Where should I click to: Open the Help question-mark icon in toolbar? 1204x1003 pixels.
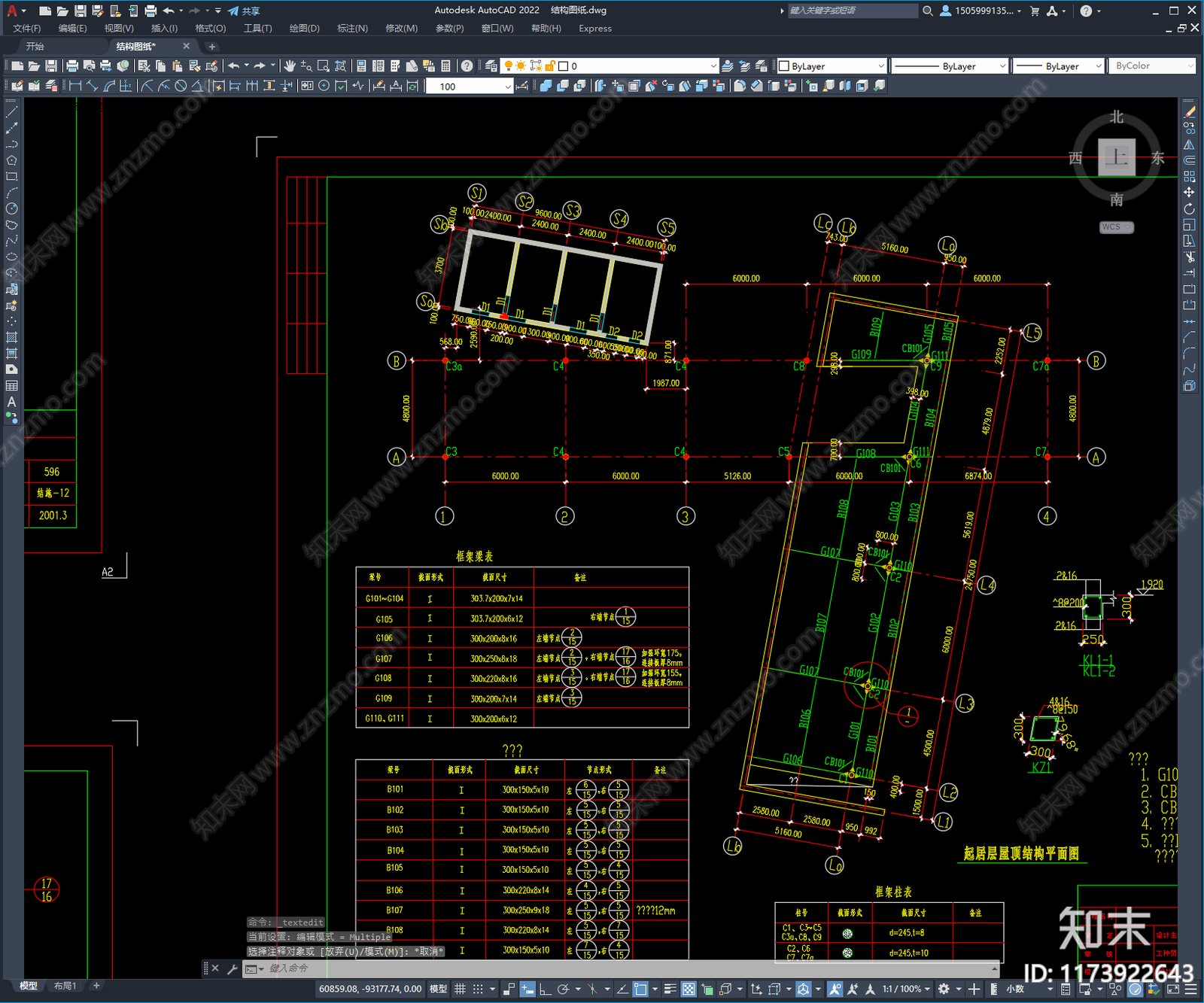pos(467,66)
